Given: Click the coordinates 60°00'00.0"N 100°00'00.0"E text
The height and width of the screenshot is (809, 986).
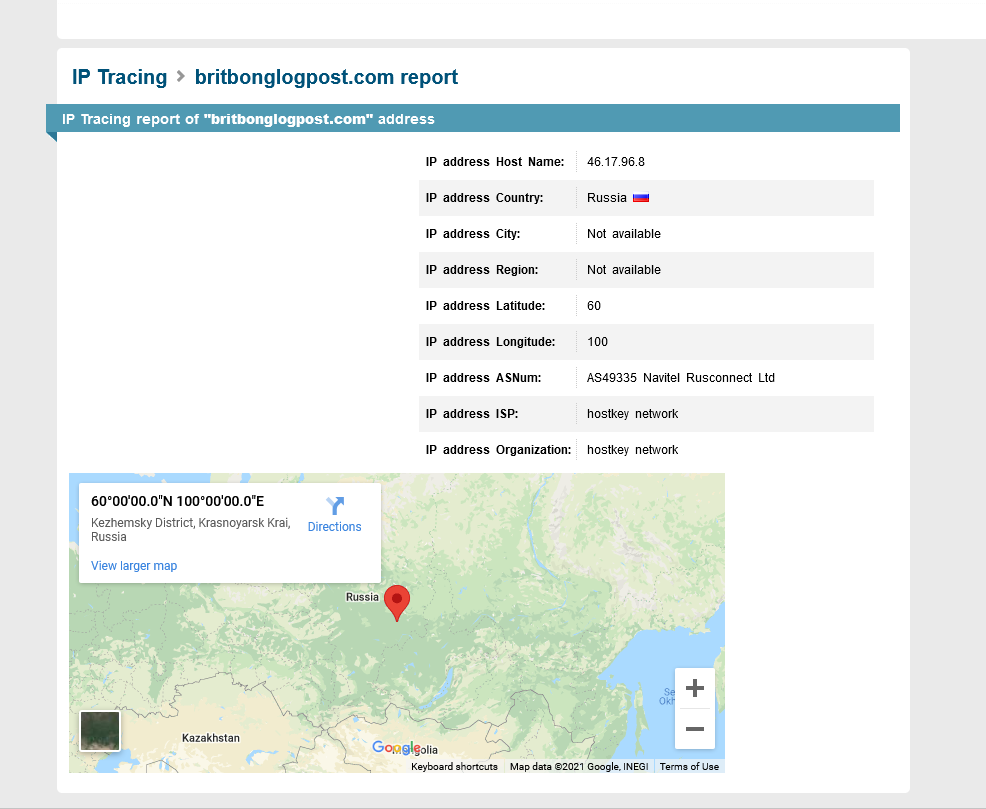Looking at the screenshot, I should [177, 501].
